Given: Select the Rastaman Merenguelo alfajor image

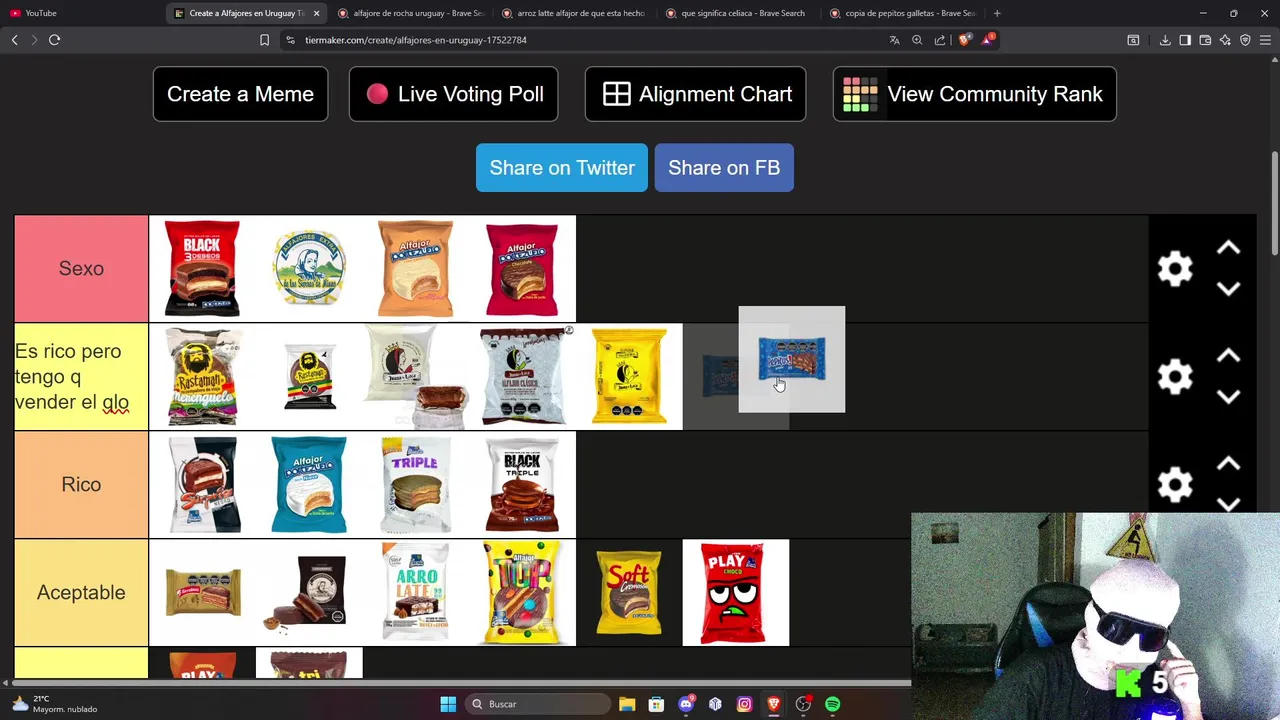Looking at the screenshot, I should pyautogui.click(x=202, y=377).
